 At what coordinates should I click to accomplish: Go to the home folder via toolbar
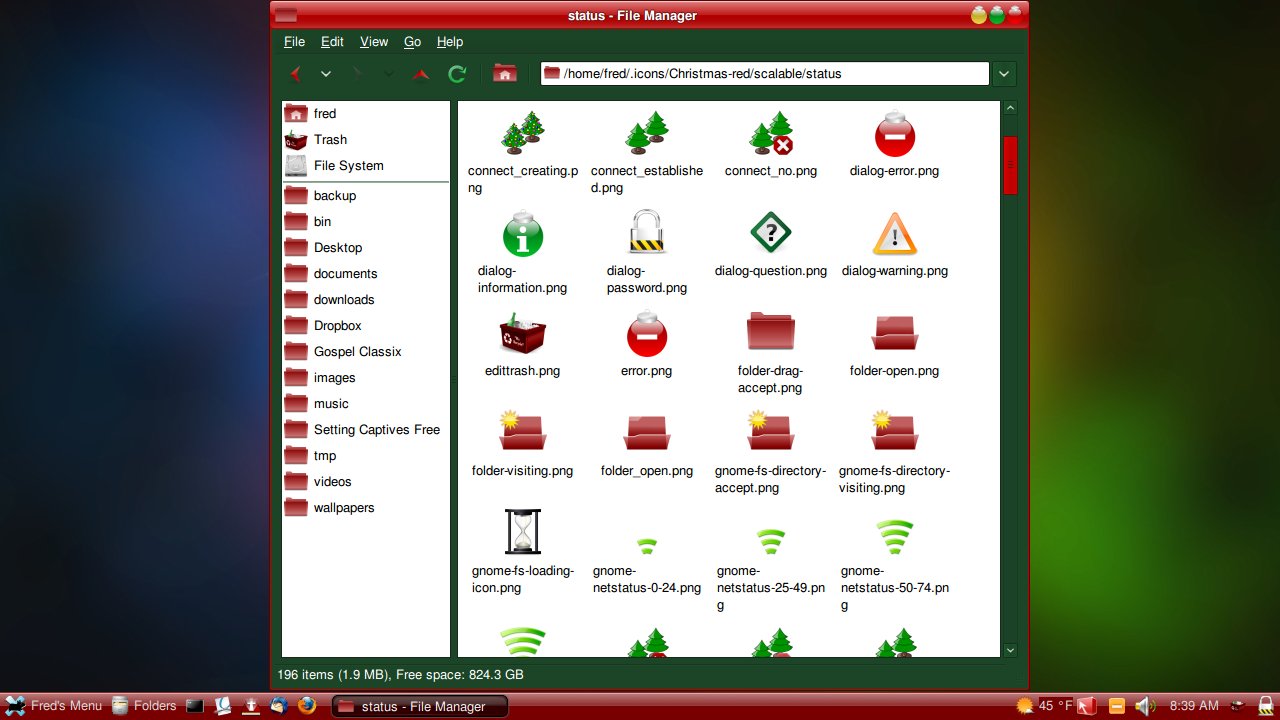pyautogui.click(x=505, y=74)
